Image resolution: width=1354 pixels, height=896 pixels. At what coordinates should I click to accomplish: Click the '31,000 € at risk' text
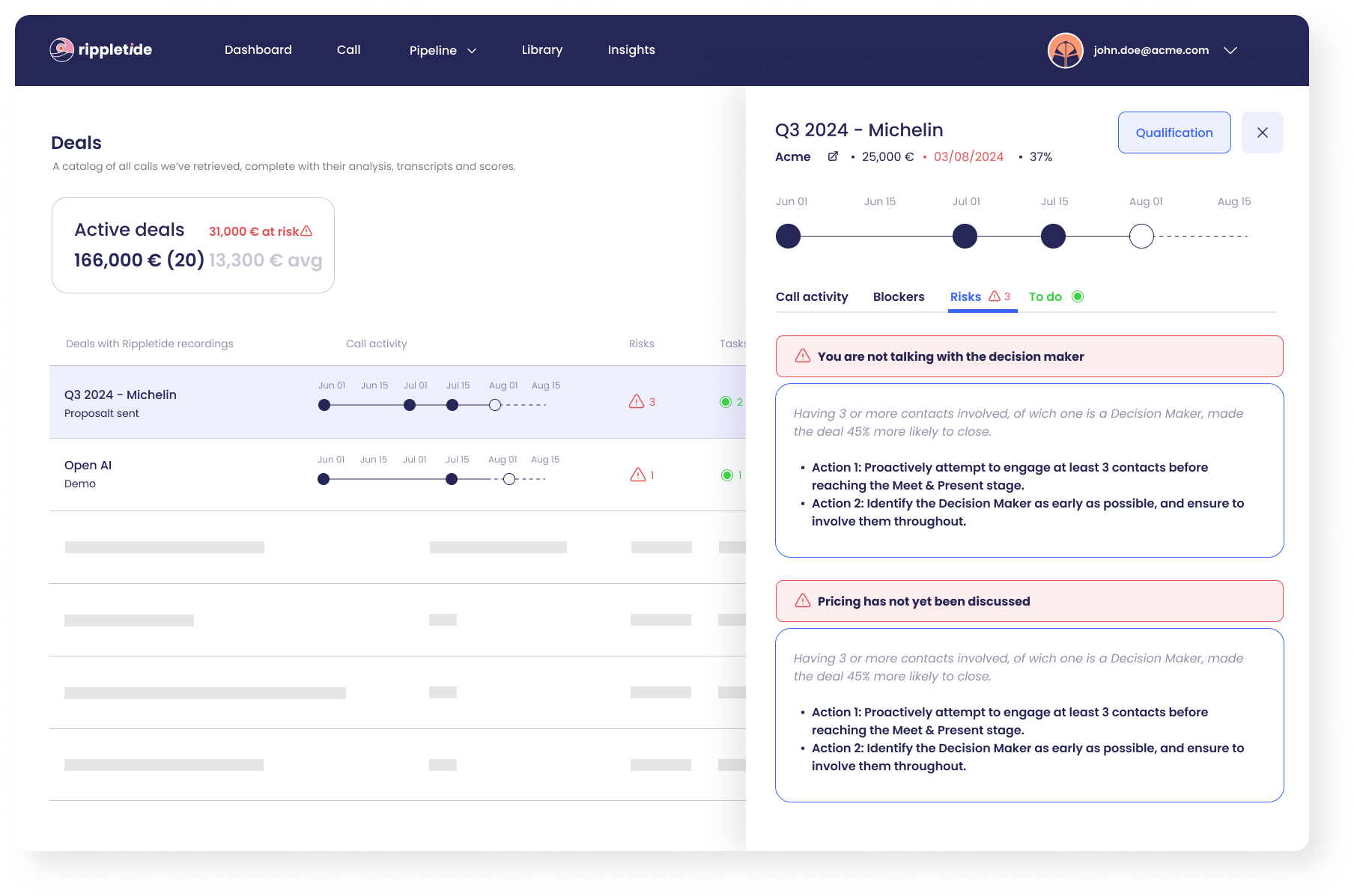254,231
